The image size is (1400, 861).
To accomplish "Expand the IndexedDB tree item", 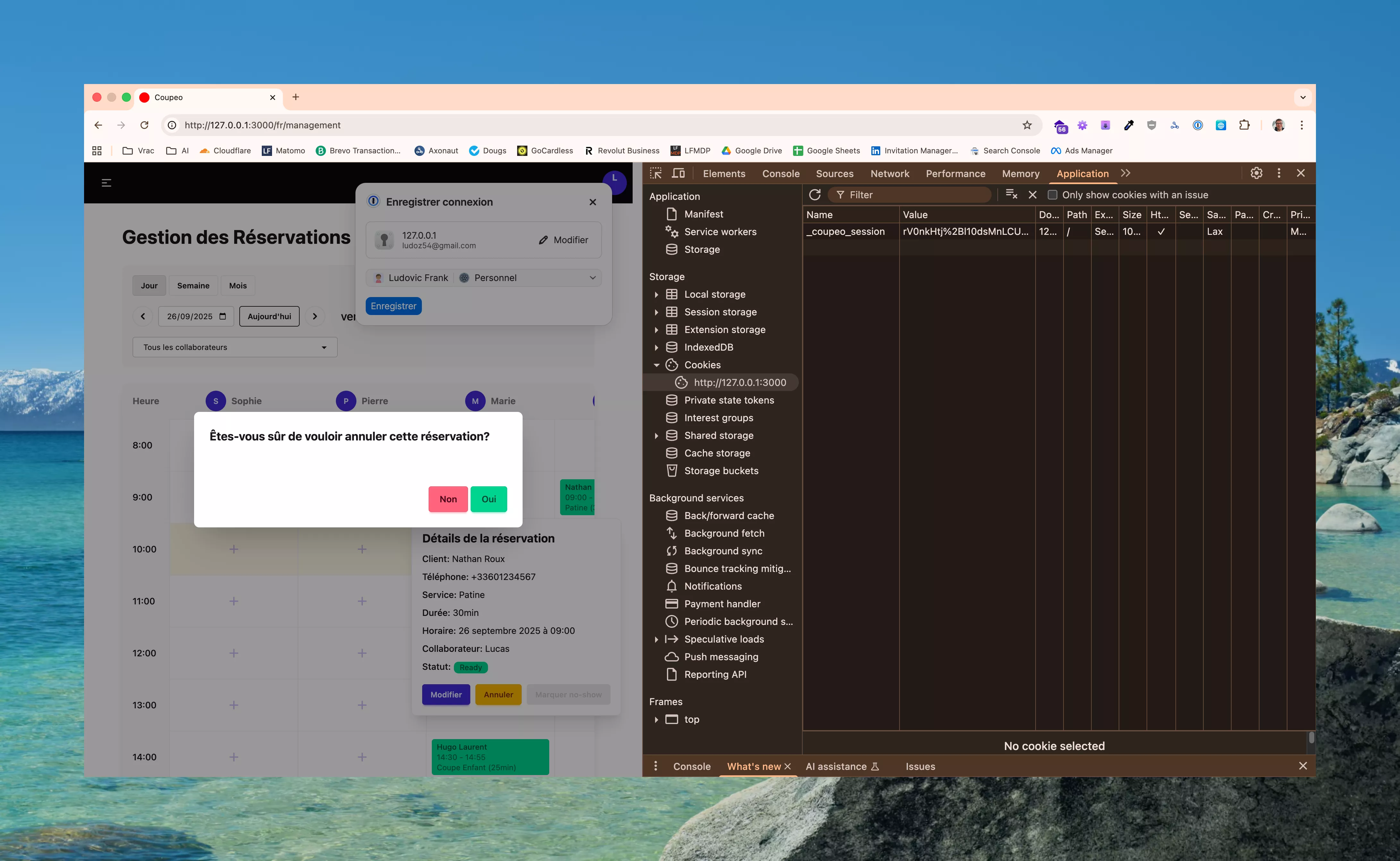I will coord(656,347).
